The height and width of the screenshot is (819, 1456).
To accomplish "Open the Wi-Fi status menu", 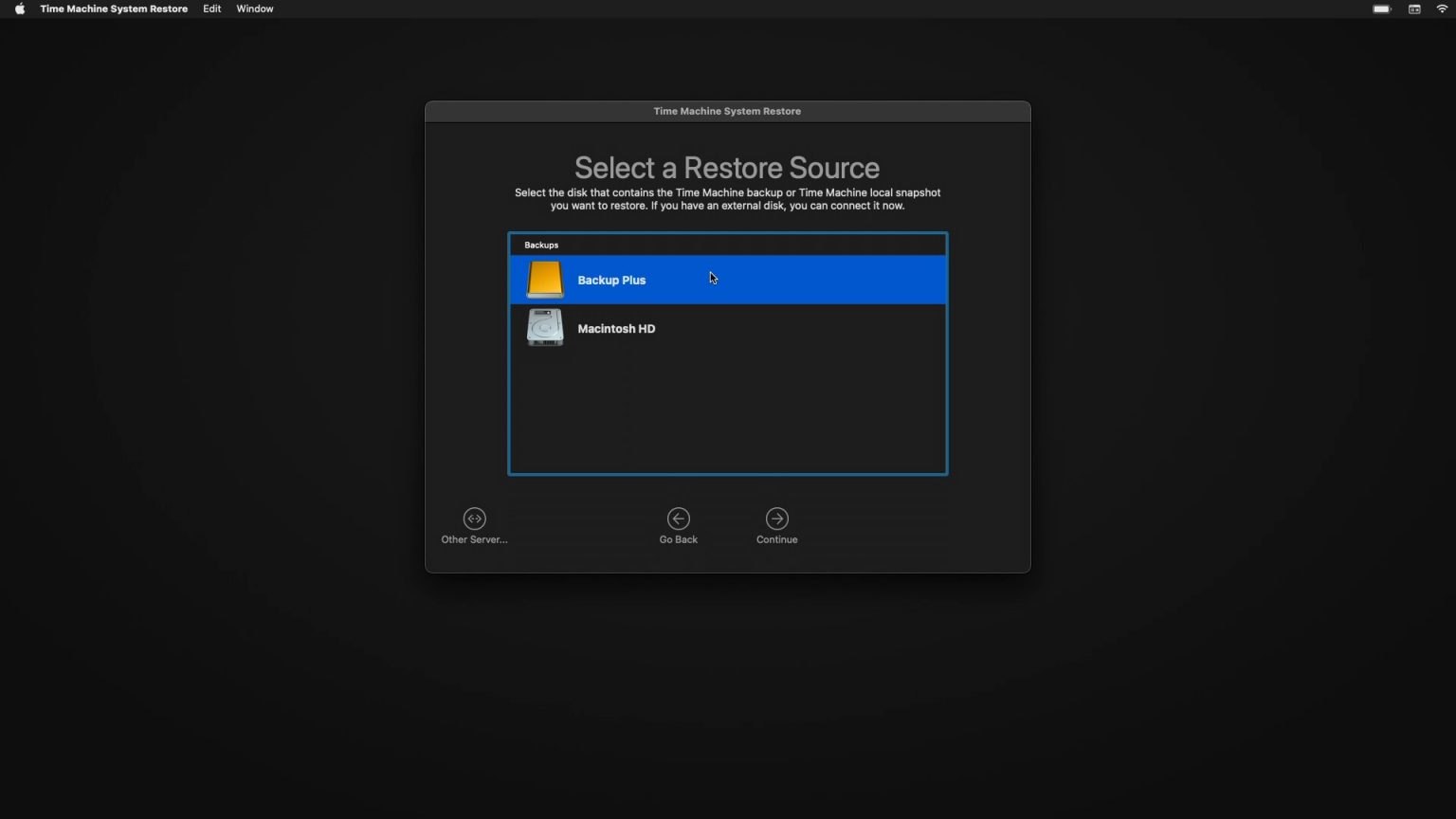I will 1442,9.
